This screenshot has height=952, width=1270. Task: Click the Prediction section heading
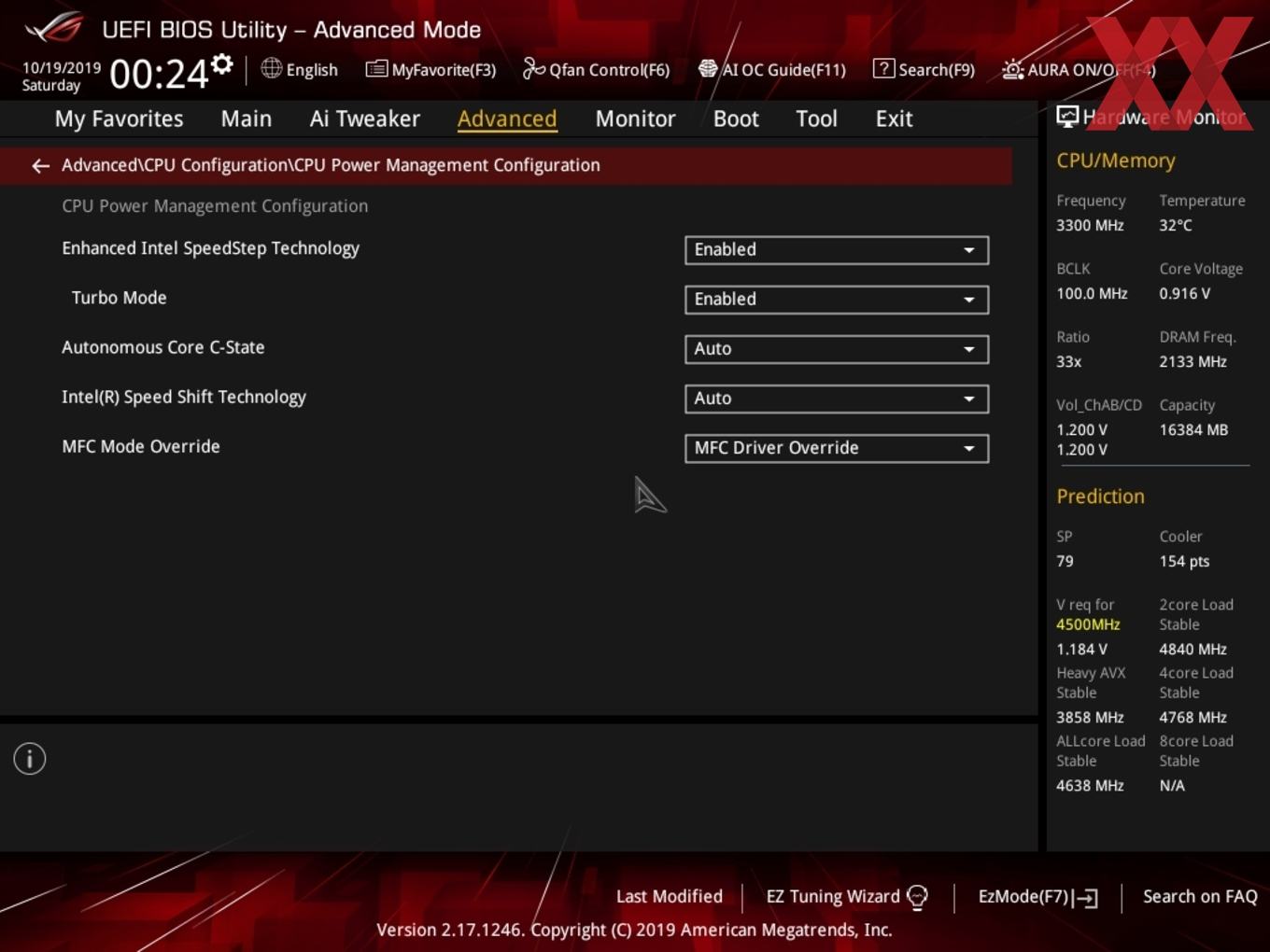pyautogui.click(x=1100, y=497)
